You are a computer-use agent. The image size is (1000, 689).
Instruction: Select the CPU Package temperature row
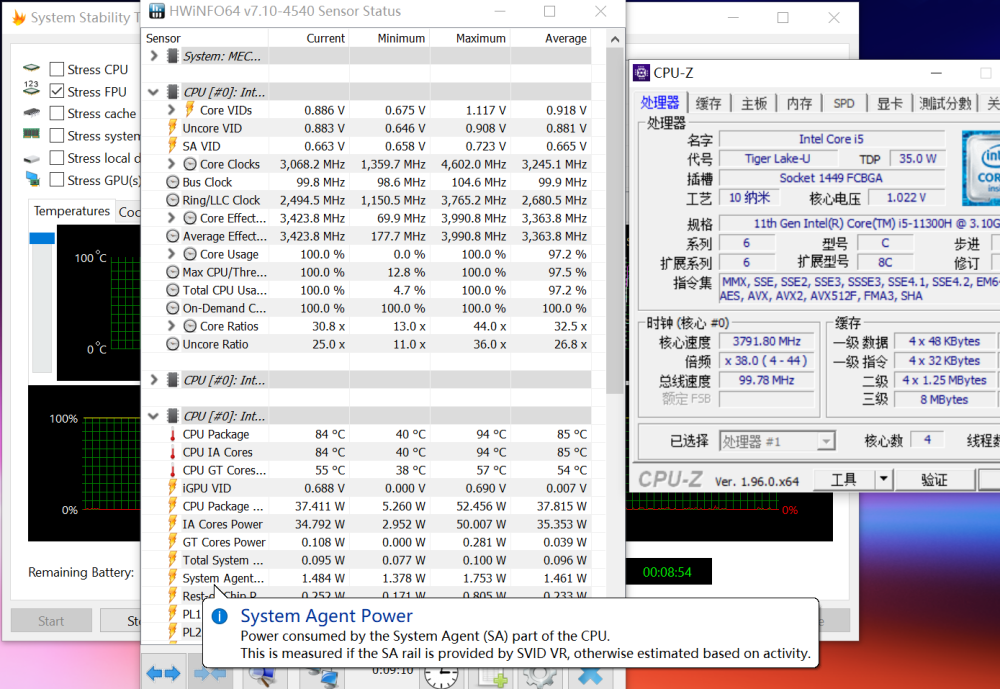(x=366, y=434)
